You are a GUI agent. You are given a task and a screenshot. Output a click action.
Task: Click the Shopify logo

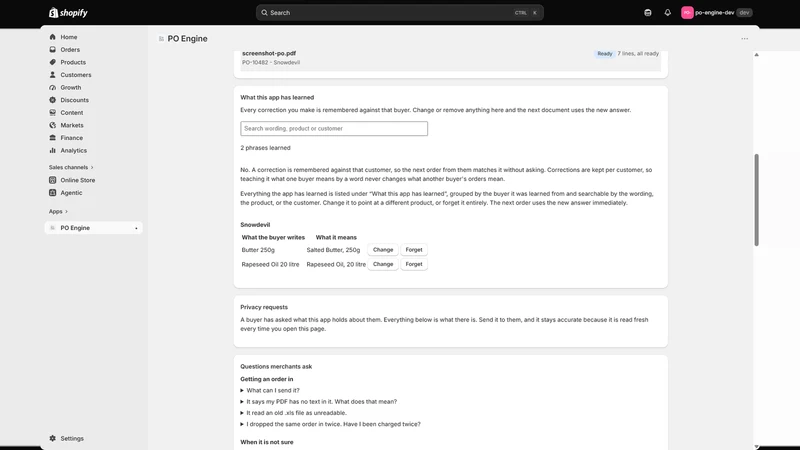[x=68, y=13]
